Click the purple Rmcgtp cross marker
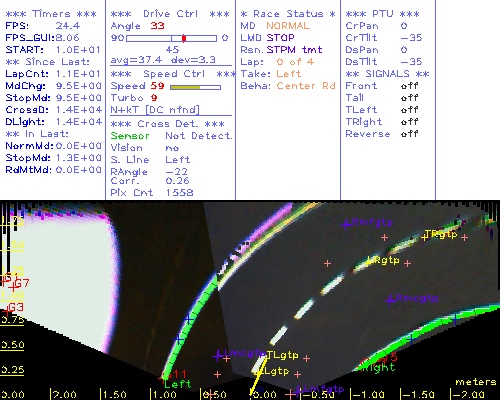 click(389, 301)
